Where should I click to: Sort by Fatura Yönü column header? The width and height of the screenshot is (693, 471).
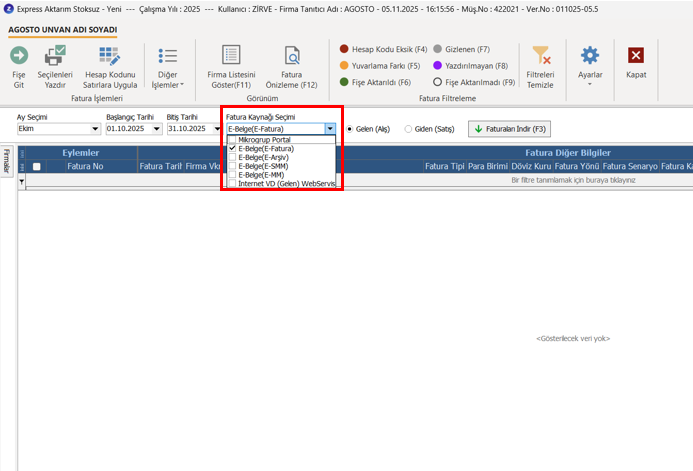pyautogui.click(x=577, y=167)
